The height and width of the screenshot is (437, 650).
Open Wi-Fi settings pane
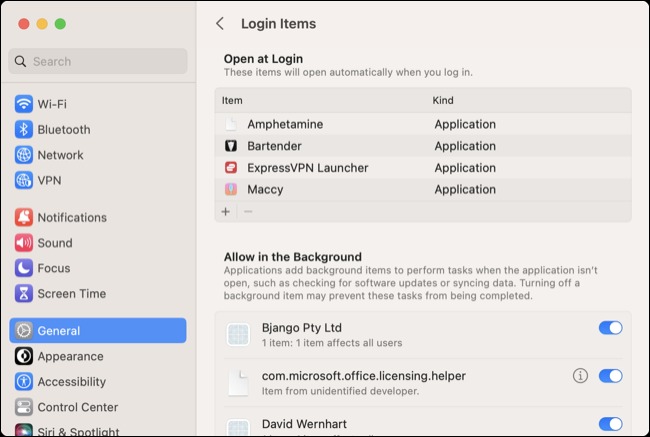click(x=98, y=104)
